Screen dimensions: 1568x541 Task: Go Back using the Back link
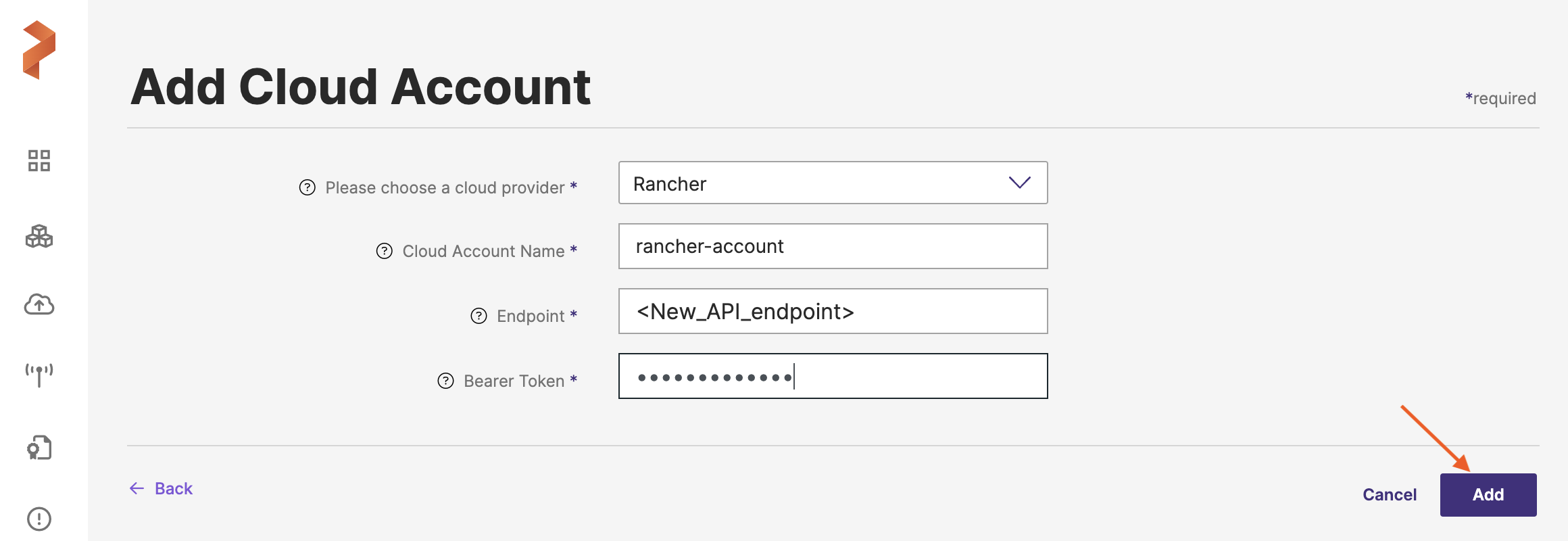pos(174,488)
